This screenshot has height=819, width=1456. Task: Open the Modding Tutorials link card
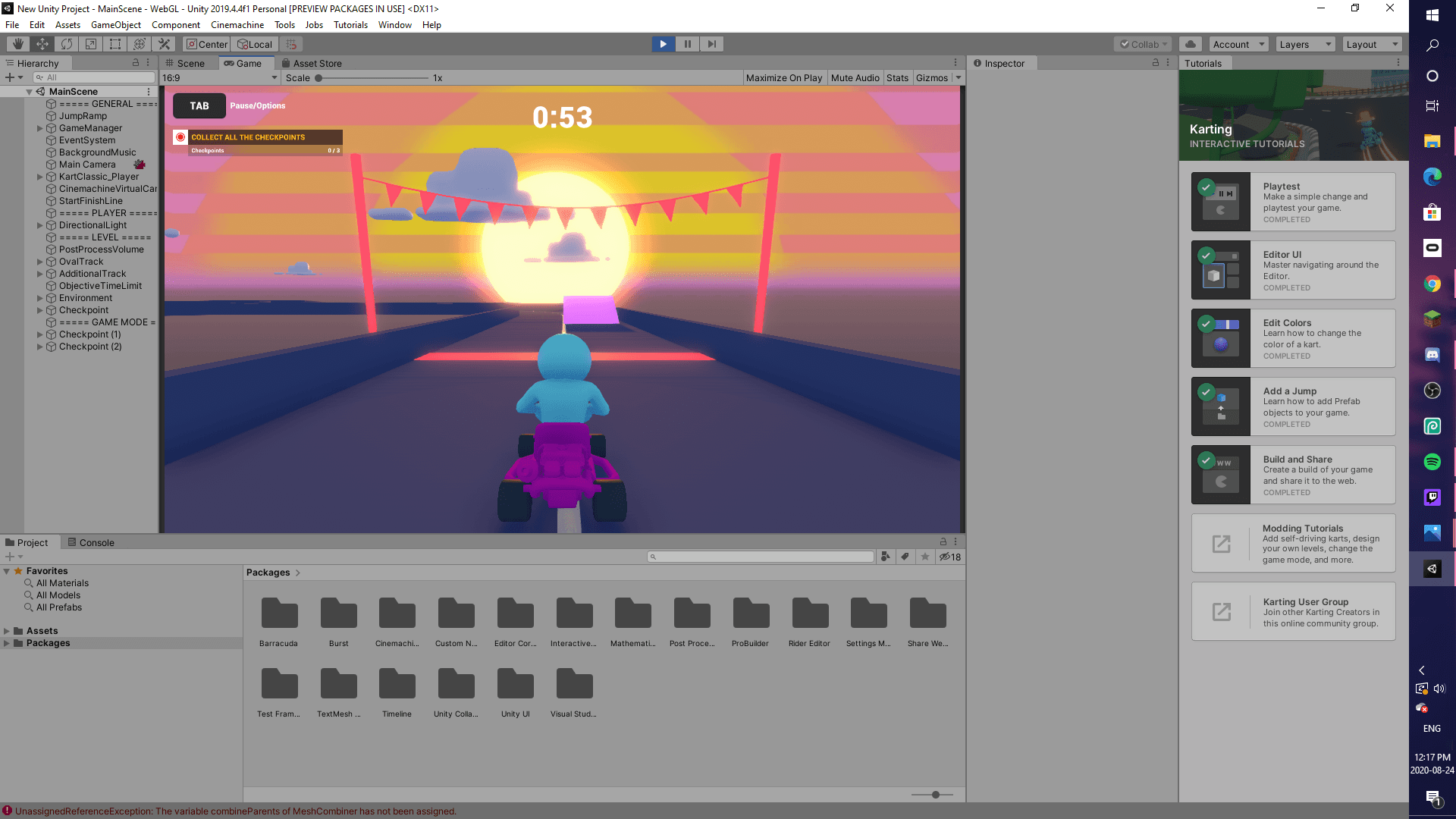(1293, 544)
